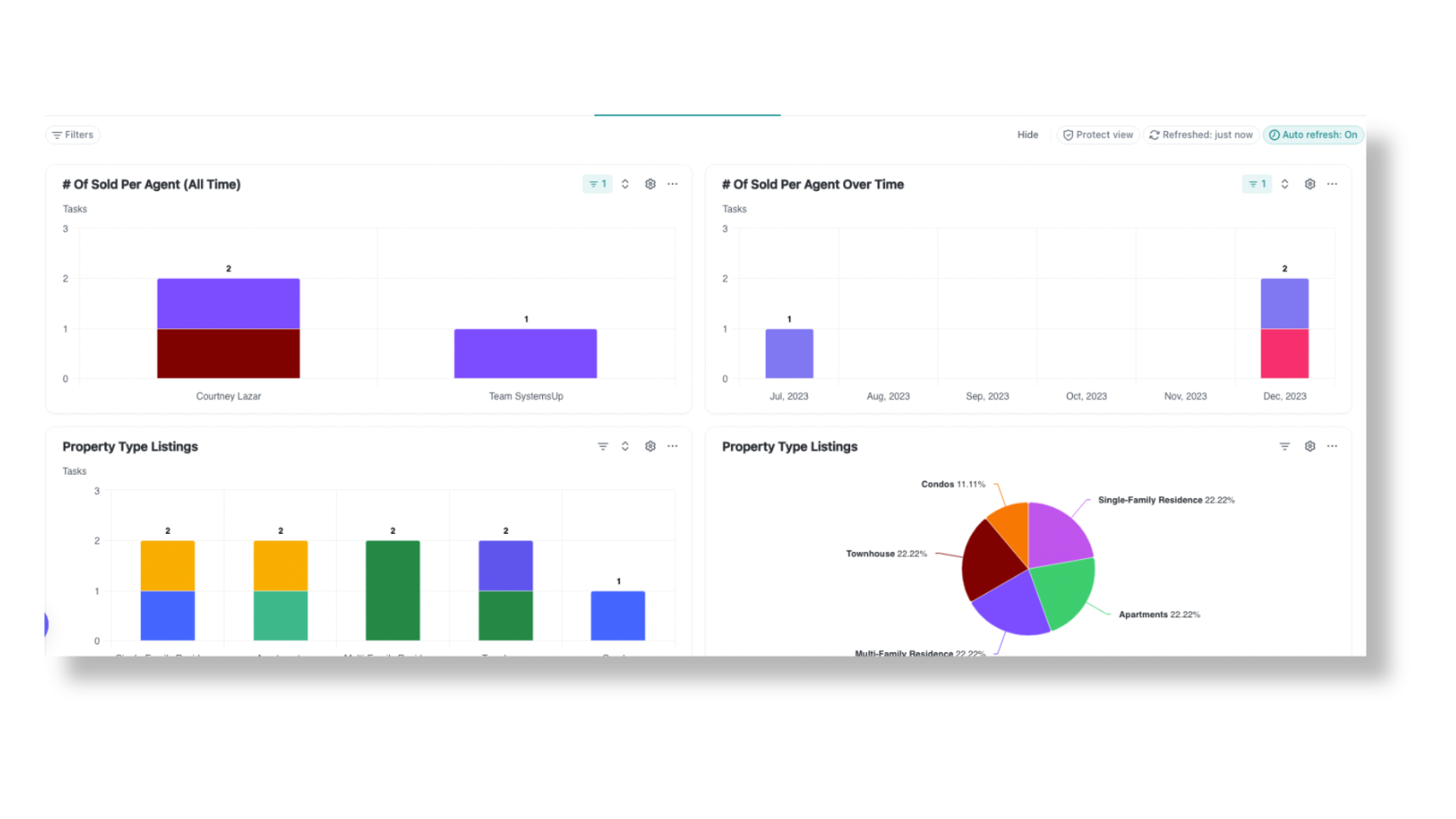Viewport: 1456px width, 819px height.
Task: Click the filter icon on Property Type Listings pie chart
Action: point(1285,446)
